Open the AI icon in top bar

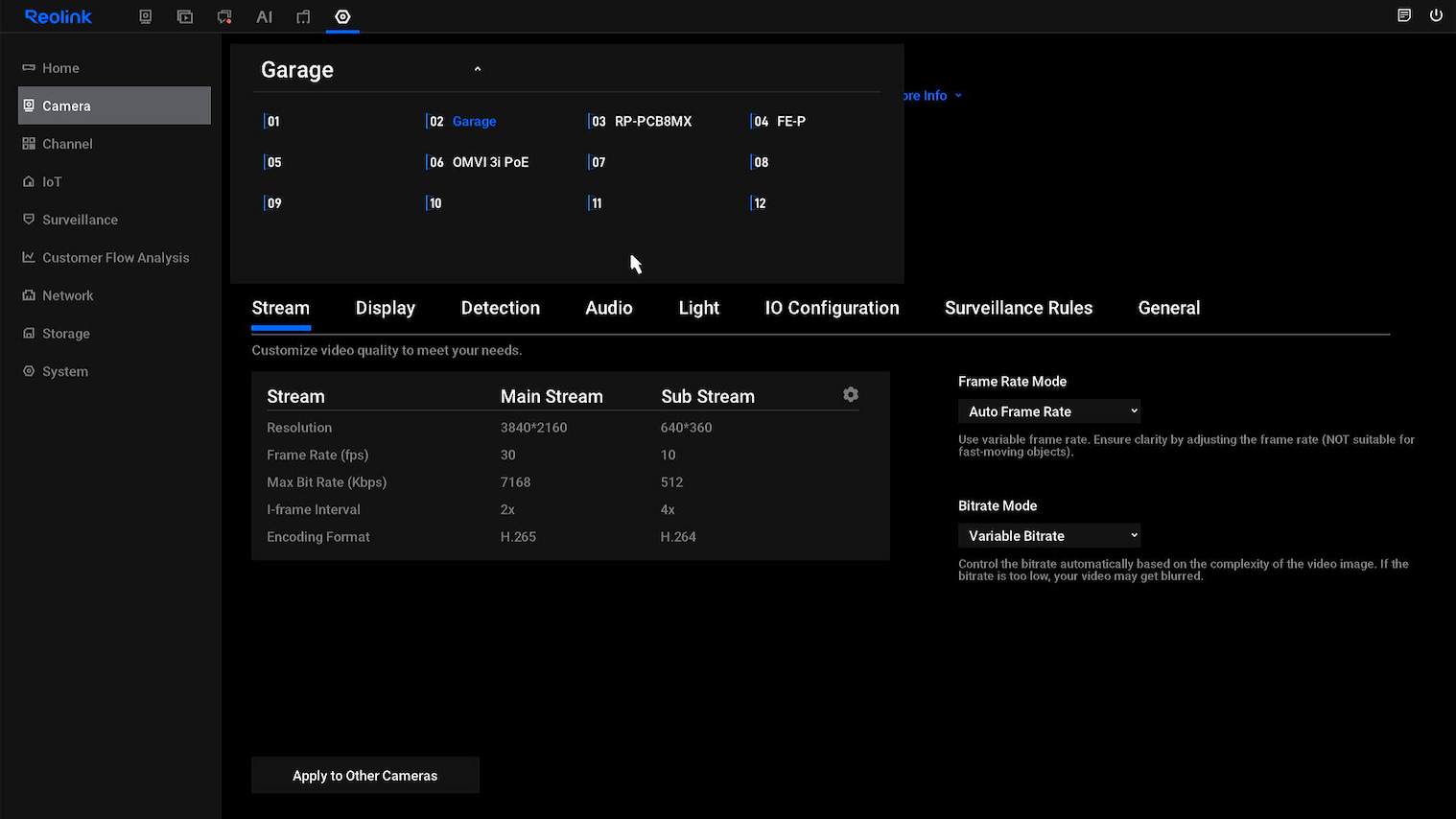tap(265, 16)
